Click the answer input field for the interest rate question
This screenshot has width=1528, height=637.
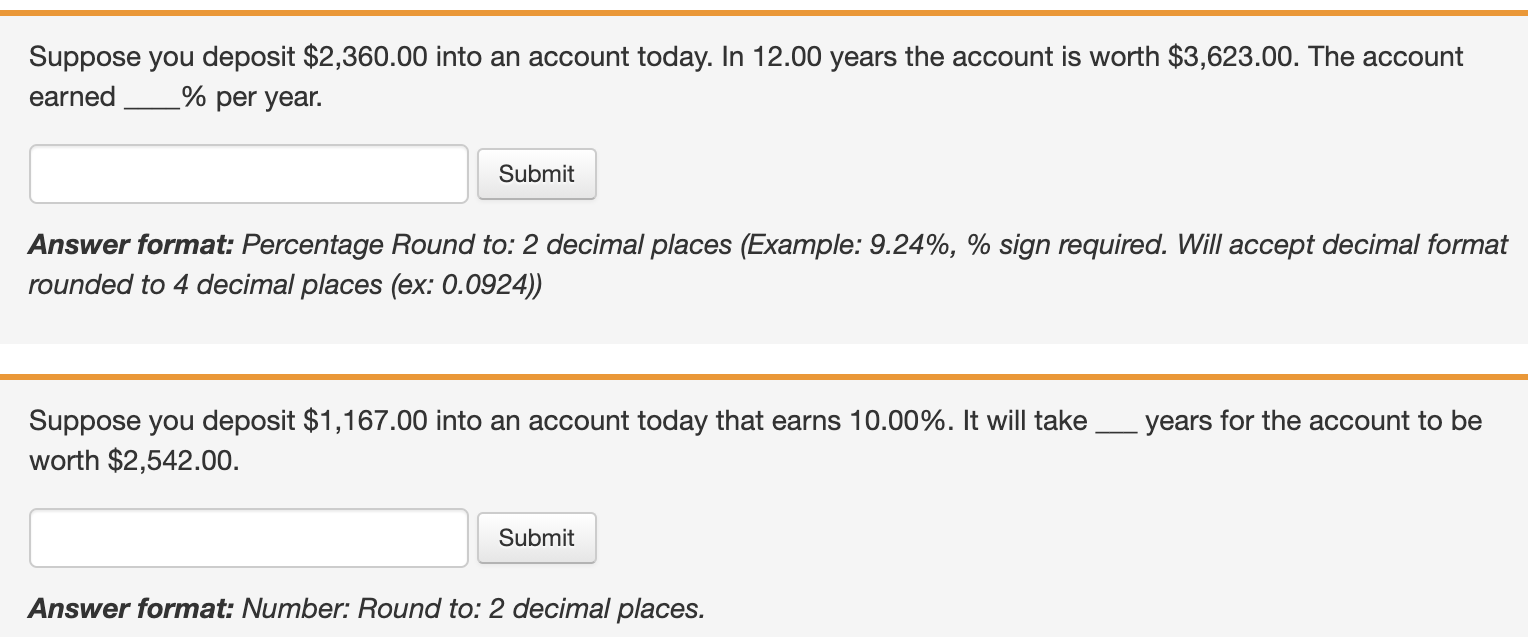[x=248, y=174]
